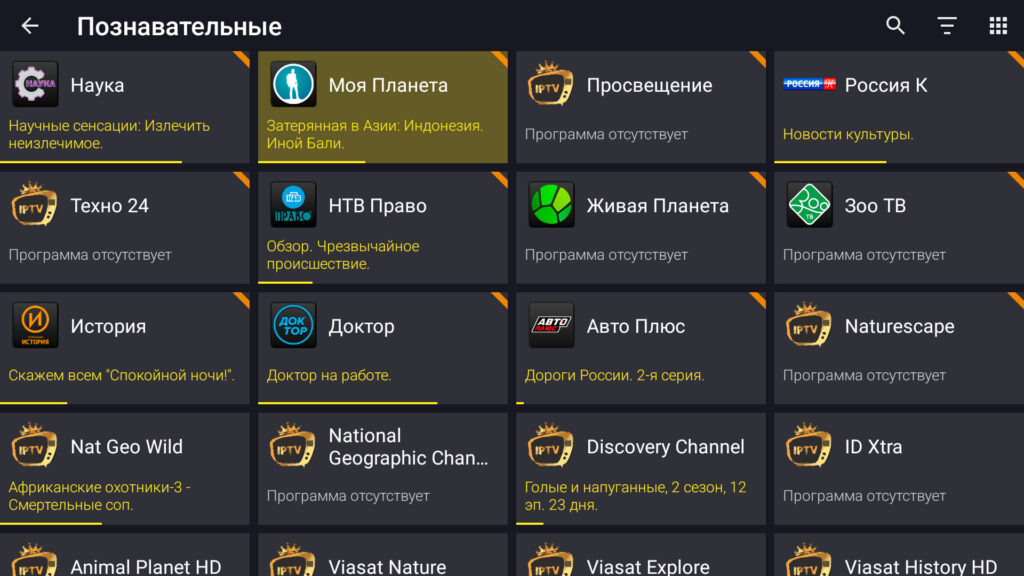
Task: Click the Наука channel logo
Action: (35, 84)
